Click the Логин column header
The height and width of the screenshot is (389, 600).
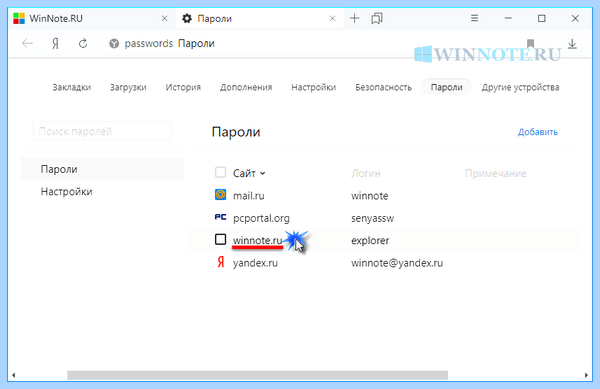tap(366, 174)
